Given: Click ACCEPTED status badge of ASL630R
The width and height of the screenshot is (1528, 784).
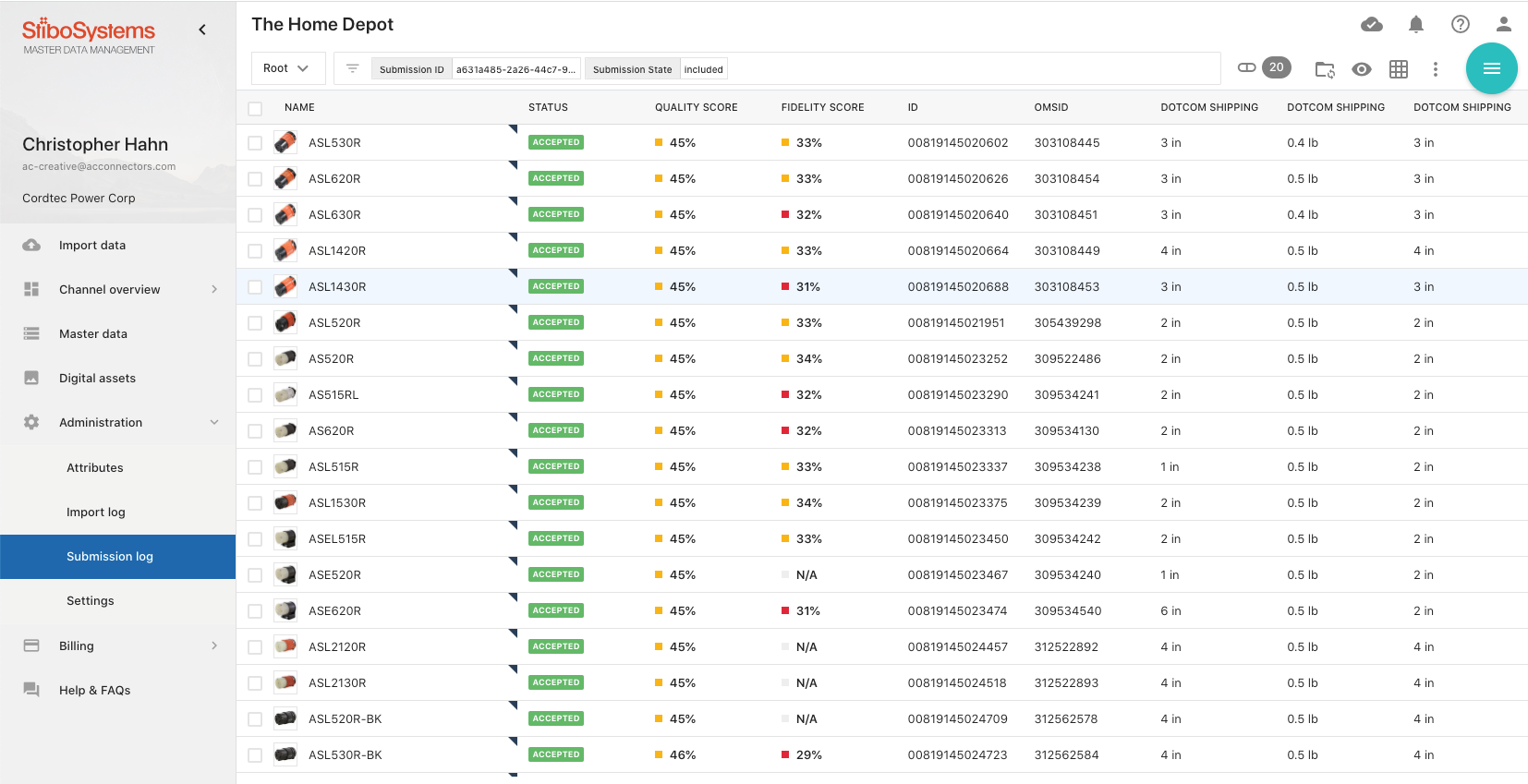Looking at the screenshot, I should click(556, 214).
